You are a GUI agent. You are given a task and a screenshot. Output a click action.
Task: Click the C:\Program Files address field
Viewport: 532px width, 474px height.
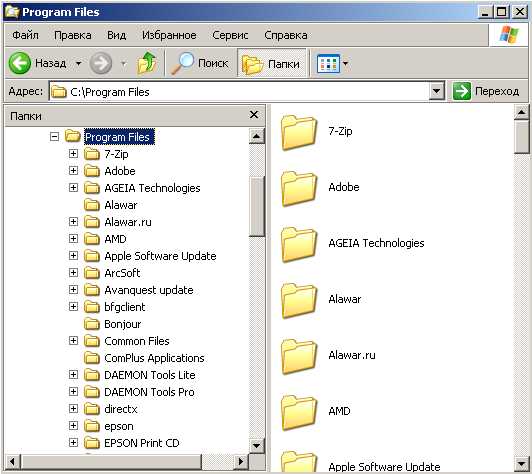(240, 91)
